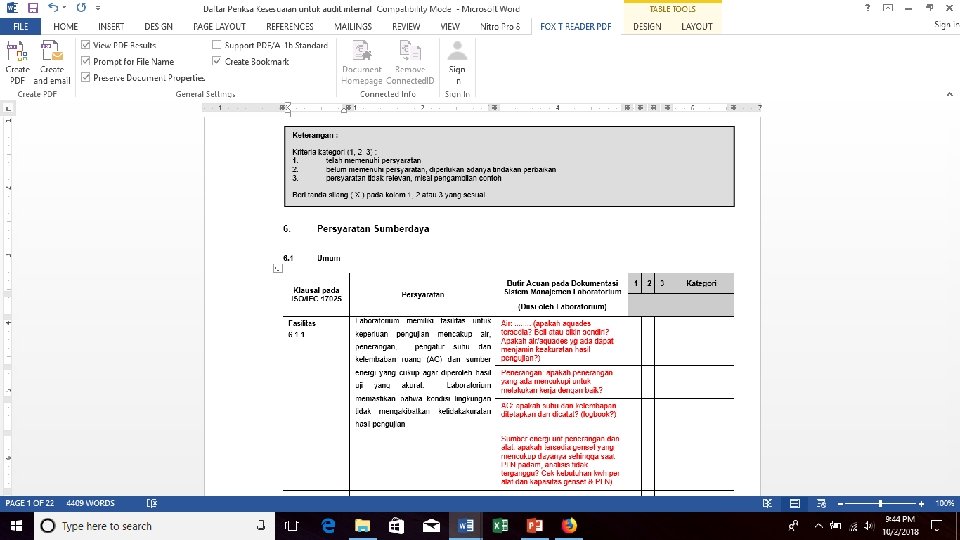Toggle Preserve Document Properties checkbox

pyautogui.click(x=86, y=77)
